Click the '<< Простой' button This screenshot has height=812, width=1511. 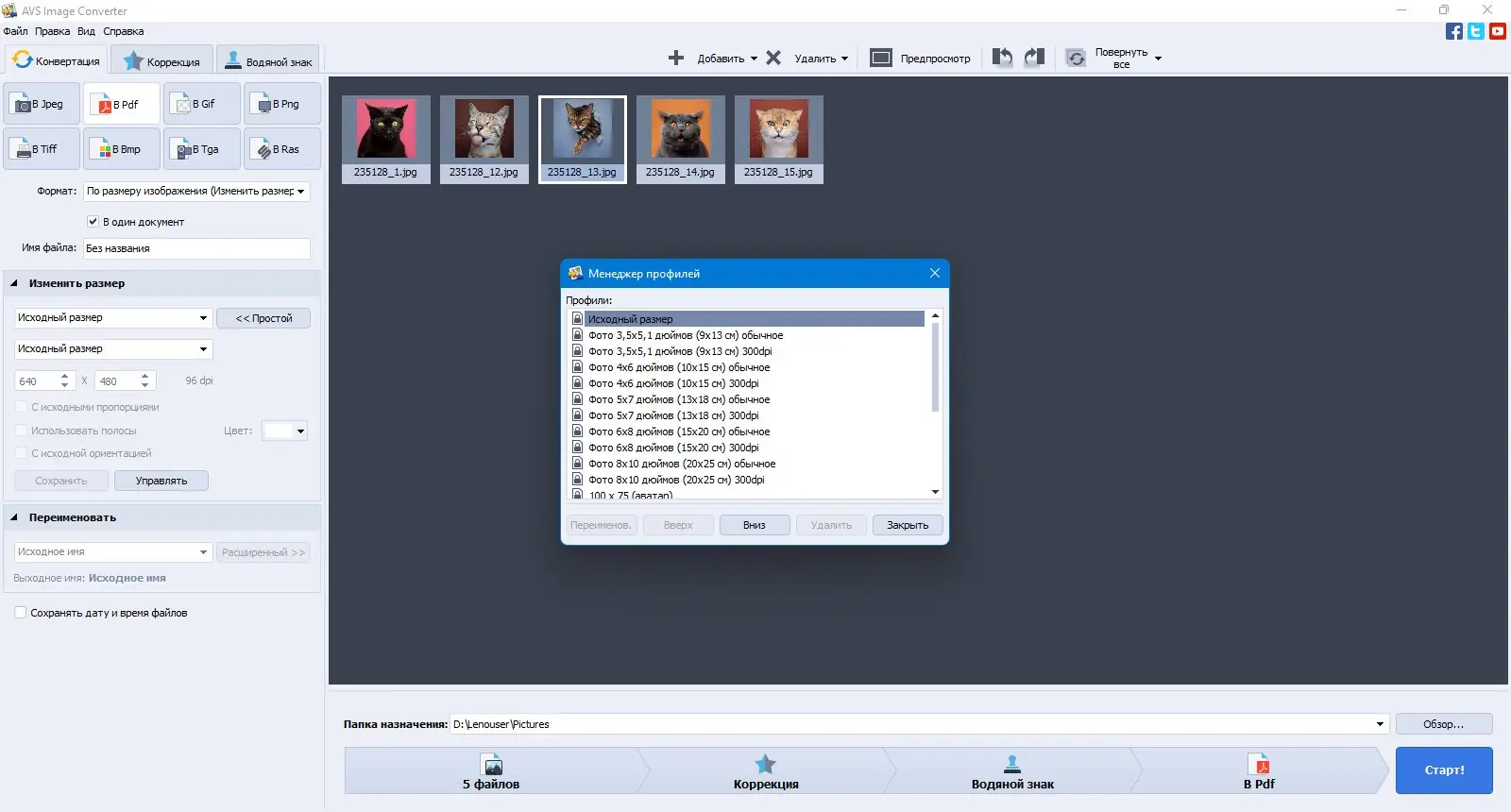tap(263, 318)
